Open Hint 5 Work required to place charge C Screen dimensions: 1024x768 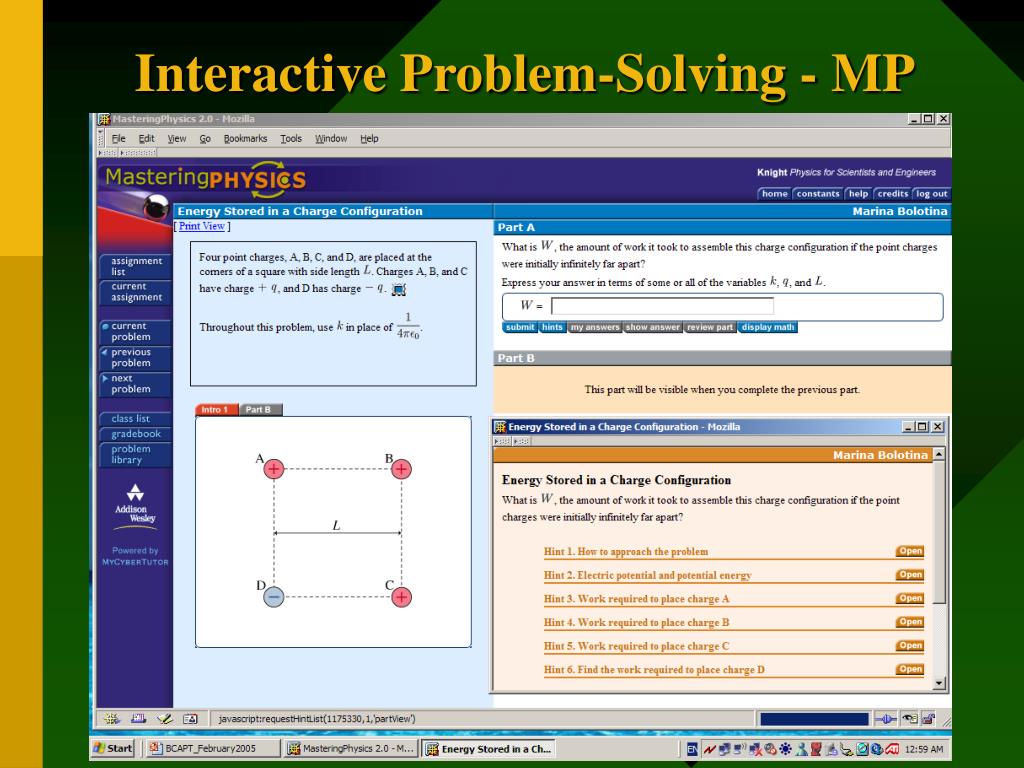pos(910,645)
